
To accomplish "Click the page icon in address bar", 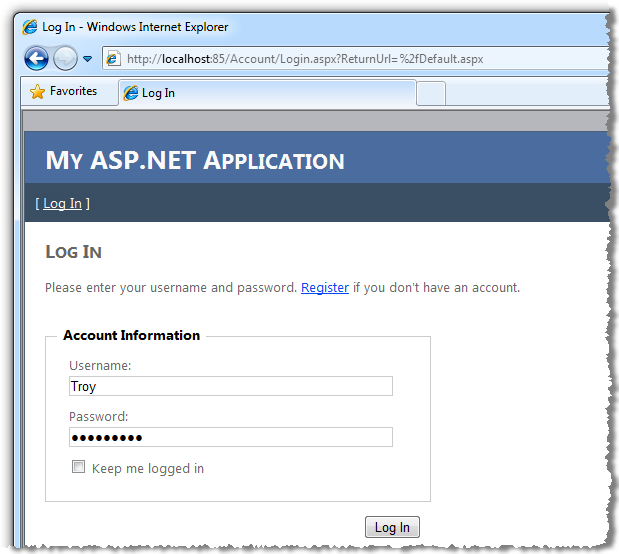I will tap(113, 59).
